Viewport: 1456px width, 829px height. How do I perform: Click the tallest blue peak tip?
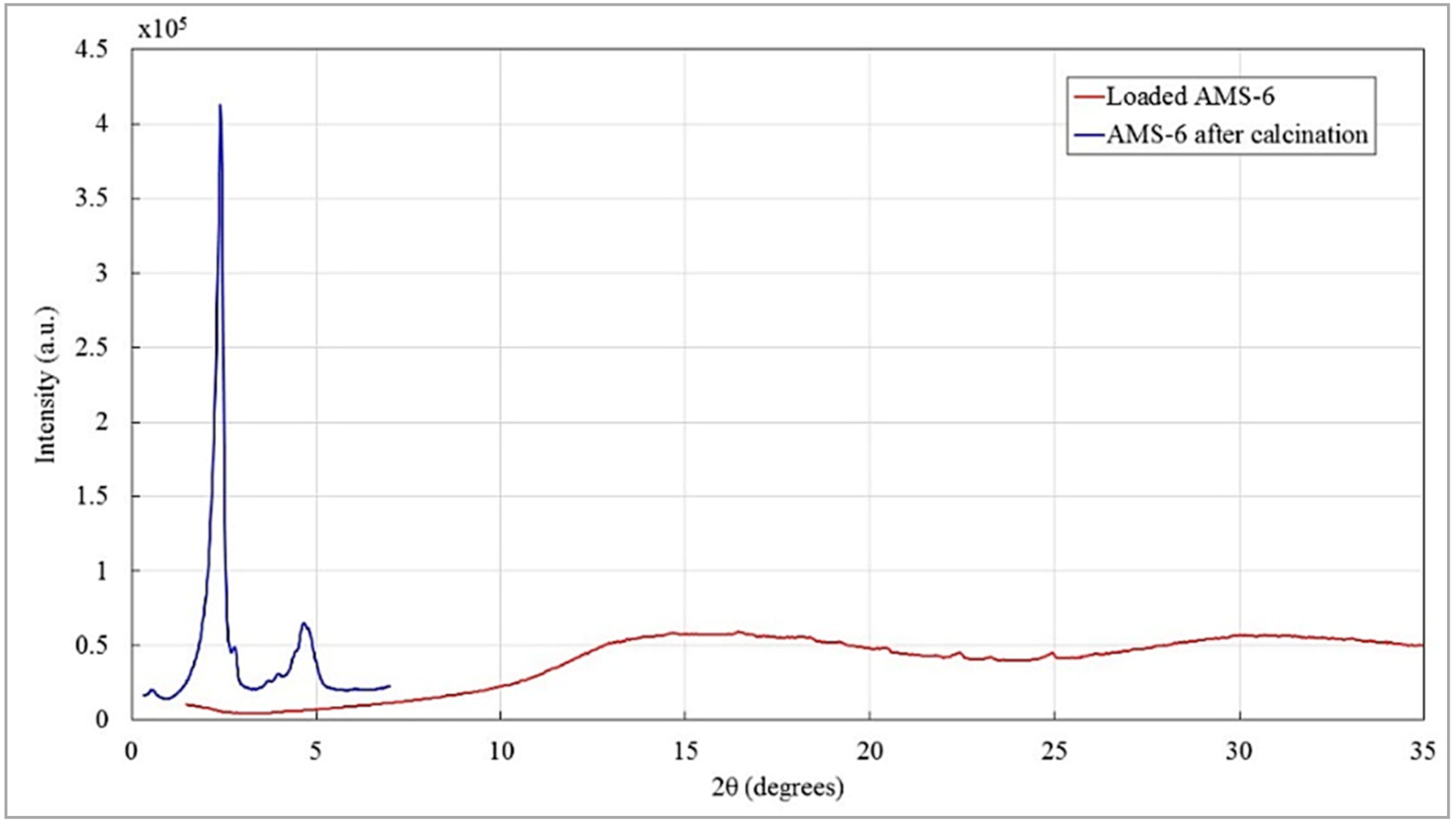[220, 106]
